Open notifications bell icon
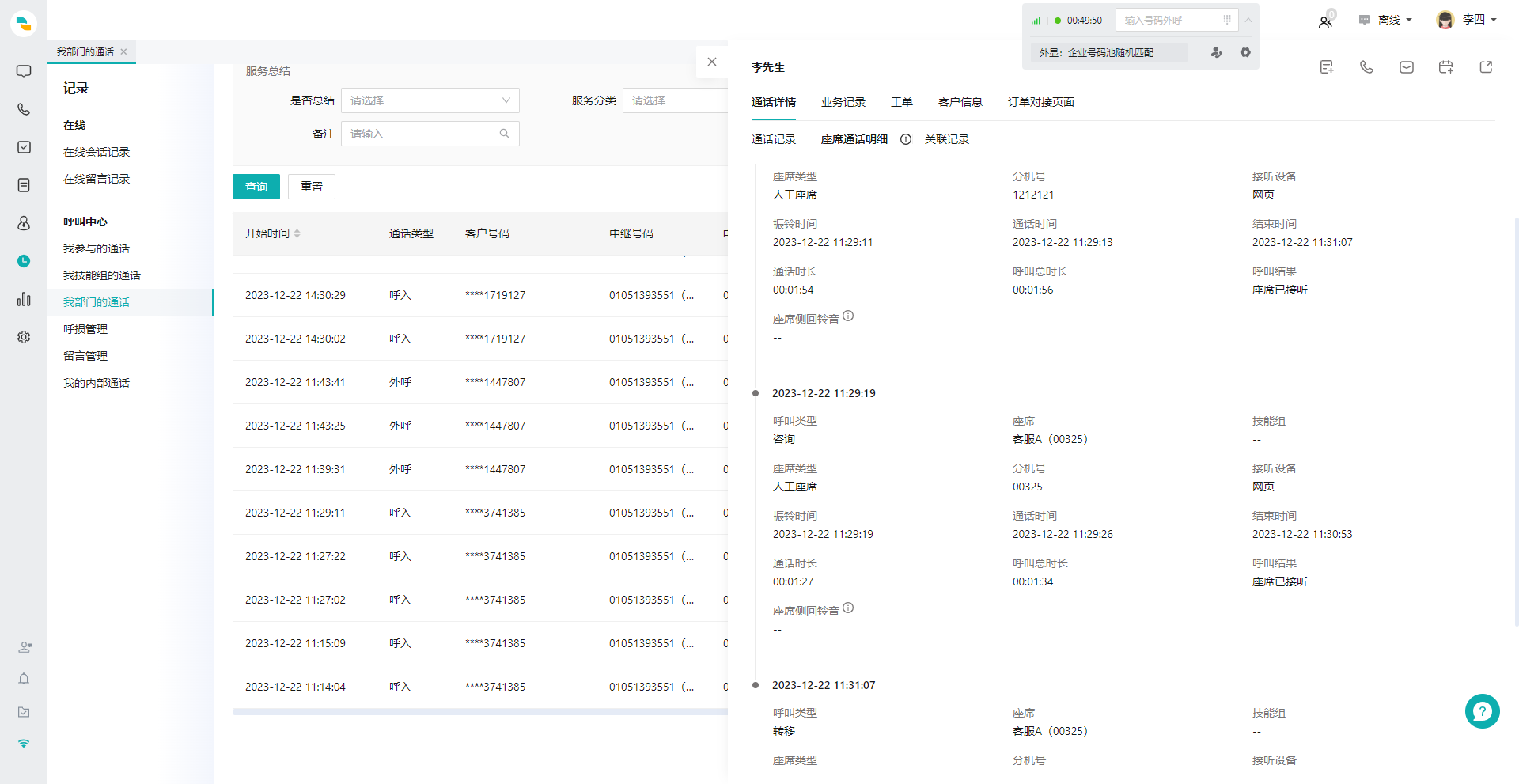This screenshot has height=784, width=1519. (x=24, y=679)
